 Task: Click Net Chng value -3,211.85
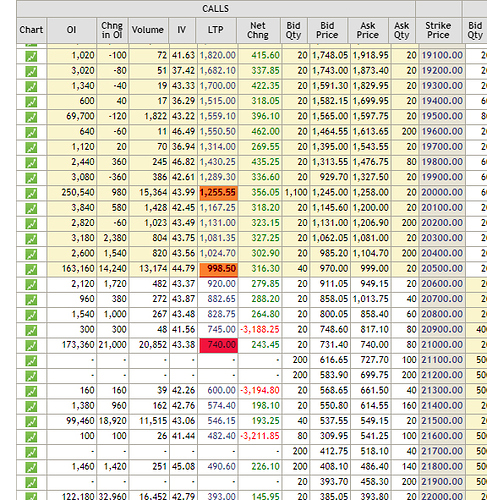260,436
